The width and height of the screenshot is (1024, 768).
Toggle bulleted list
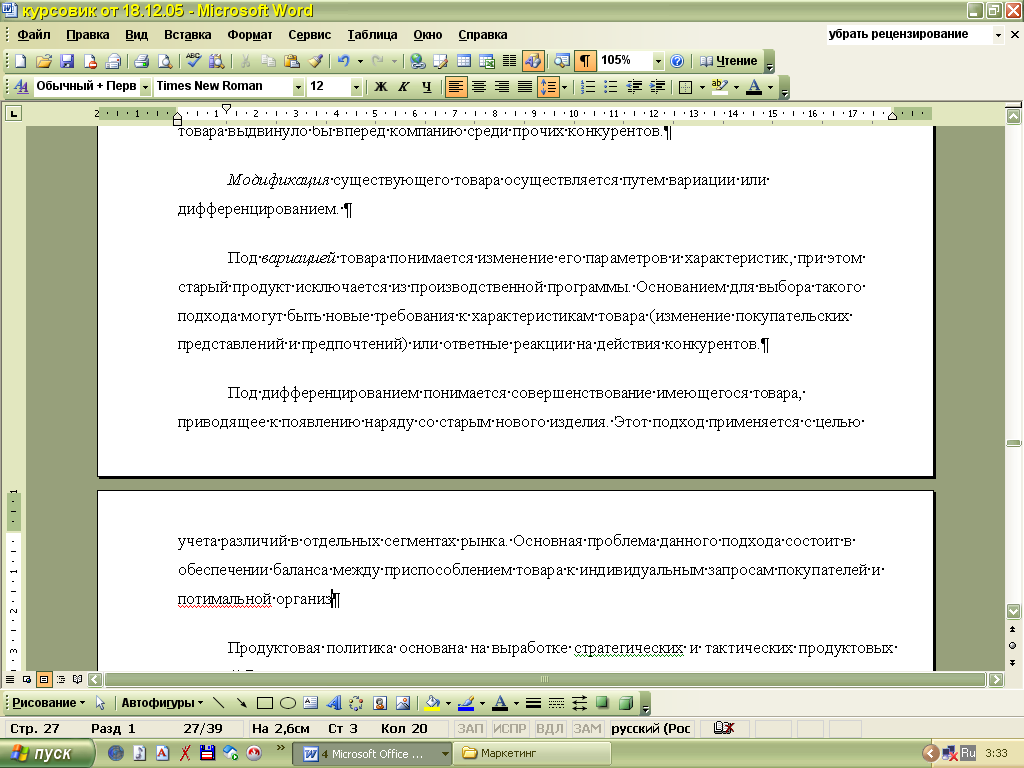pos(611,86)
